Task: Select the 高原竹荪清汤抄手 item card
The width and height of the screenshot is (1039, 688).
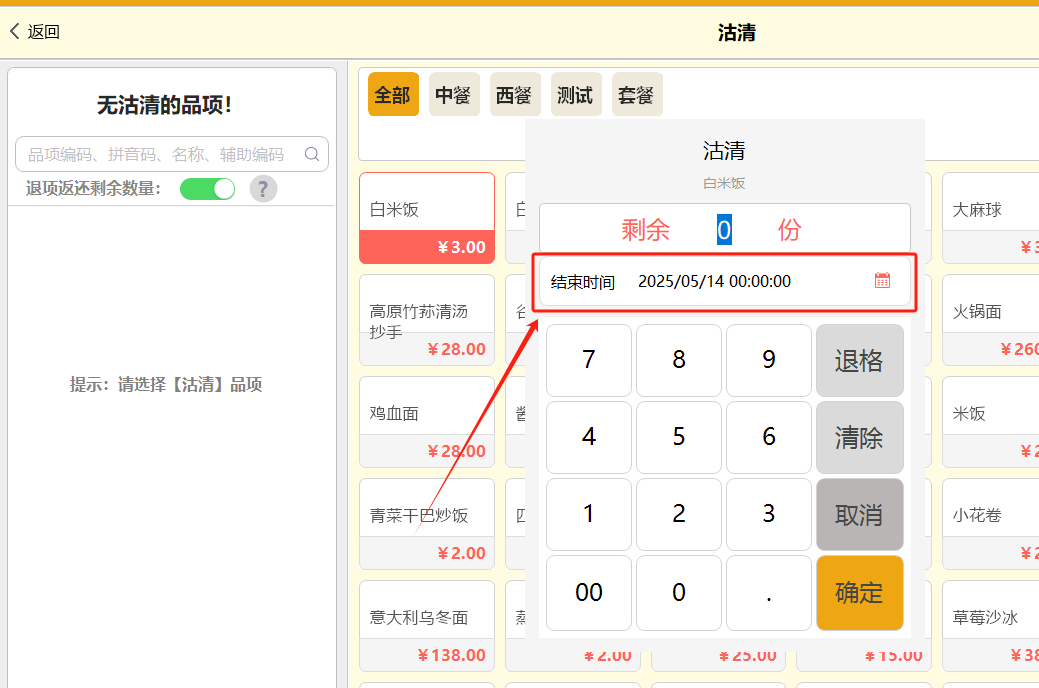Action: click(x=427, y=320)
